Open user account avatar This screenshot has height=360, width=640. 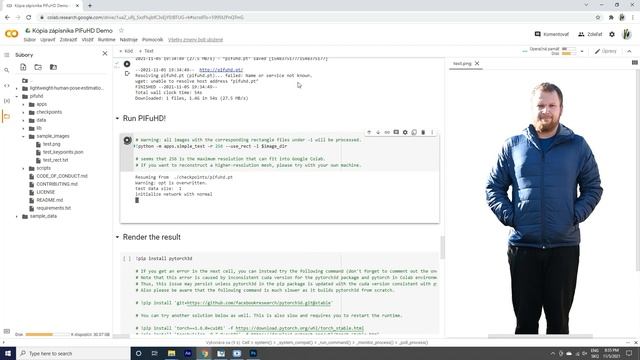[627, 34]
